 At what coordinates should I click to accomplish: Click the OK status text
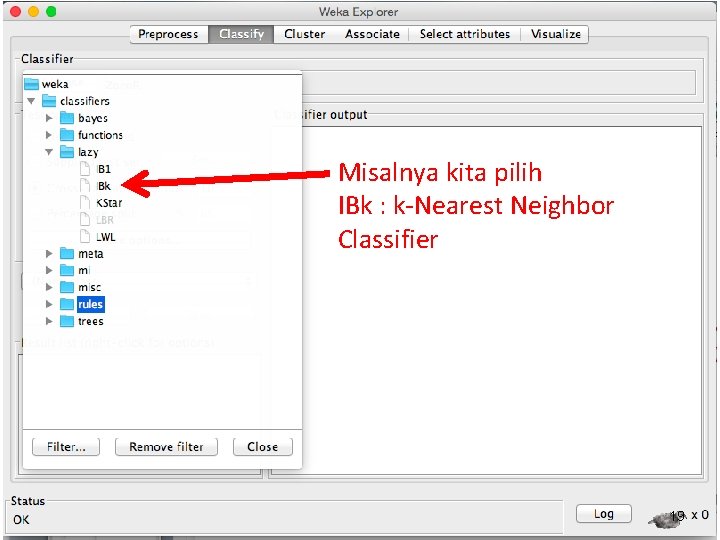tap(21, 520)
